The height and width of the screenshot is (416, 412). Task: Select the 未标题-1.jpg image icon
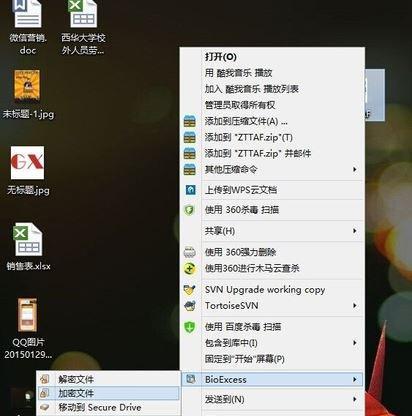[27, 85]
